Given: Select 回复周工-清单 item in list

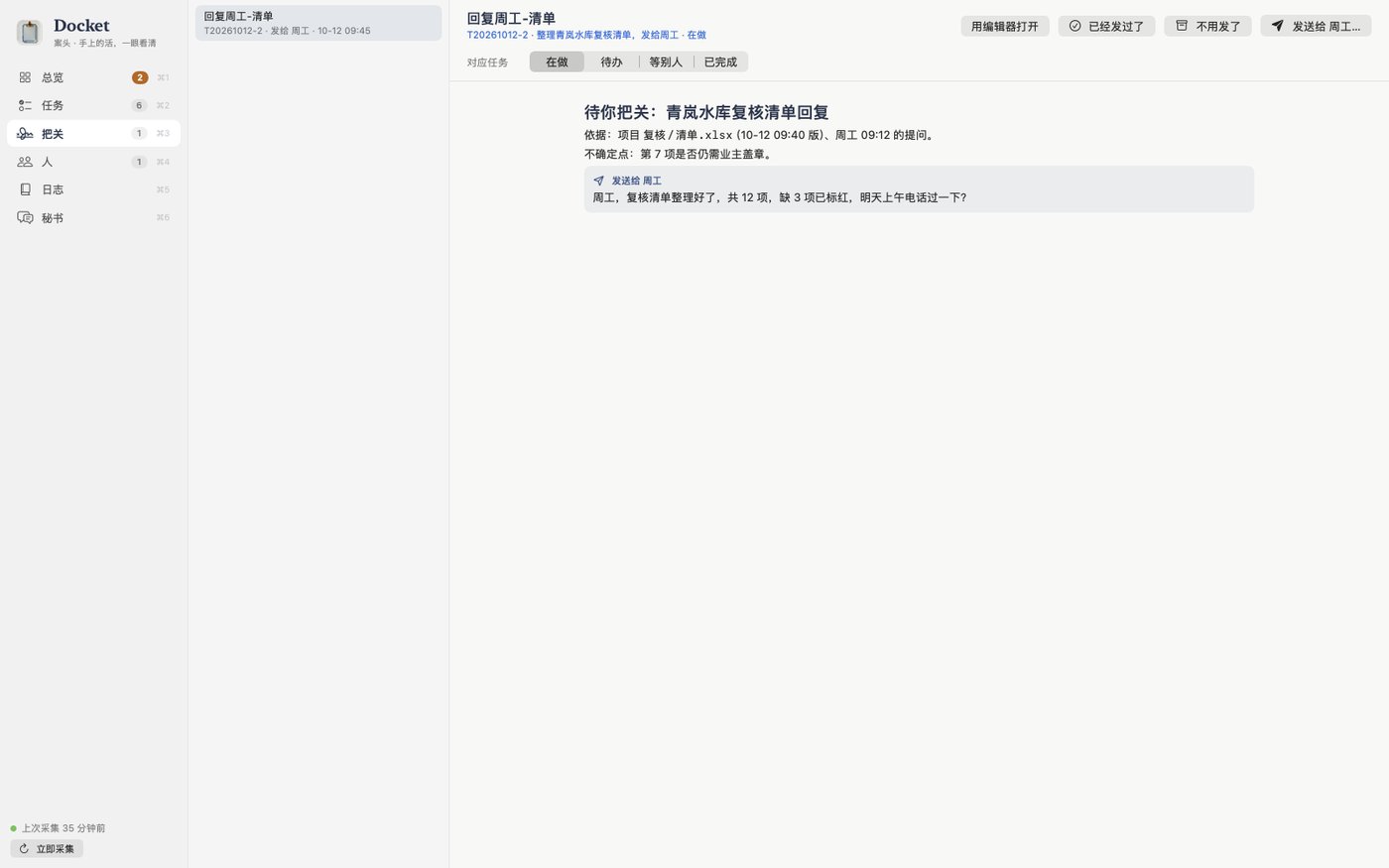Looking at the screenshot, I should tap(318, 23).
